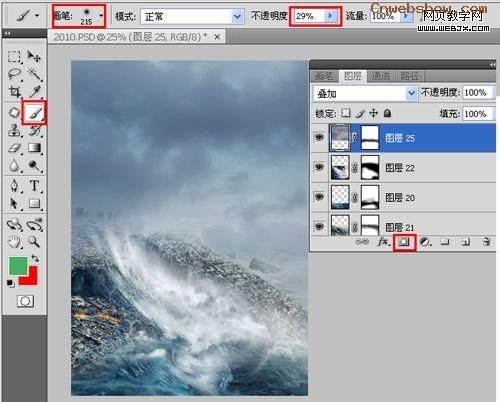Switch to the 通道 channels tab
Viewport: 500px width, 402px height.
(x=381, y=76)
